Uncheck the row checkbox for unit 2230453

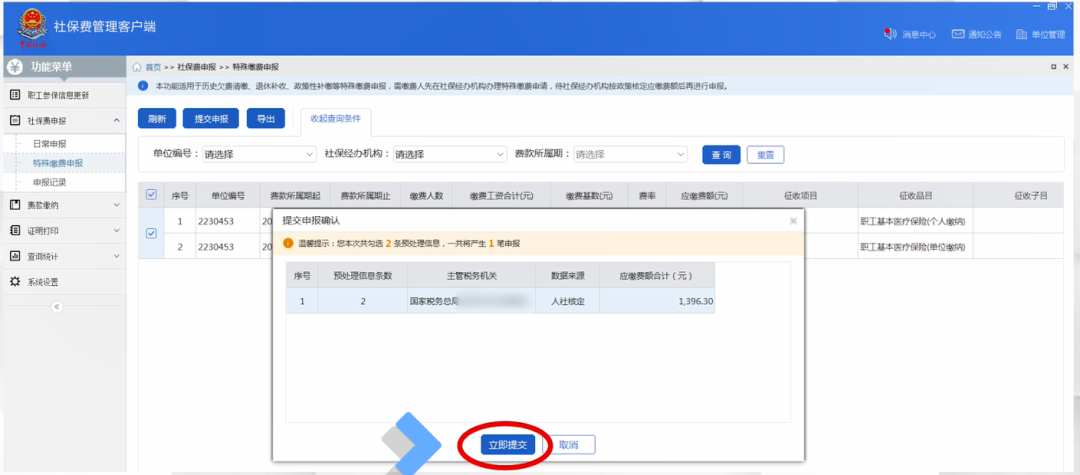152,234
